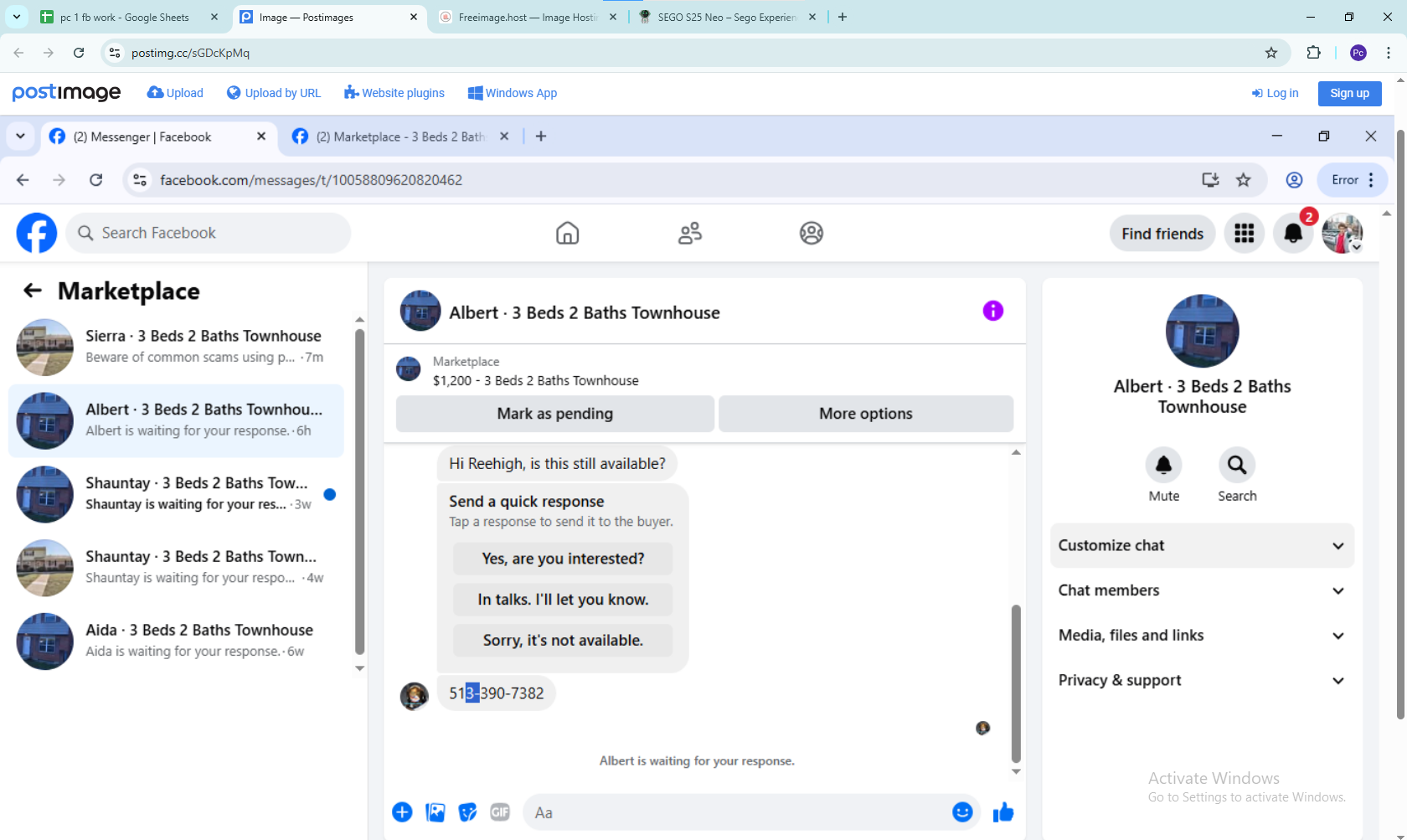Choose a sticker icon

pyautogui.click(x=467, y=812)
